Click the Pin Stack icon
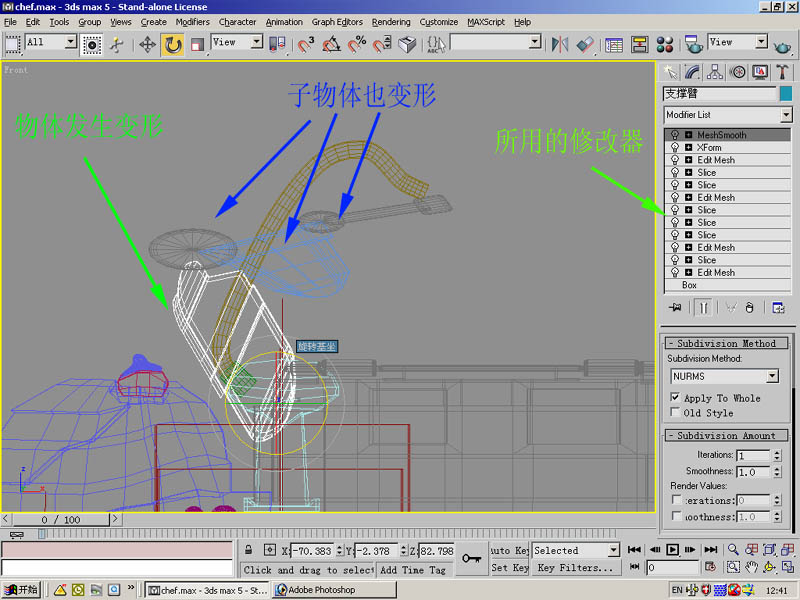The width and height of the screenshot is (800, 600). [x=675, y=308]
